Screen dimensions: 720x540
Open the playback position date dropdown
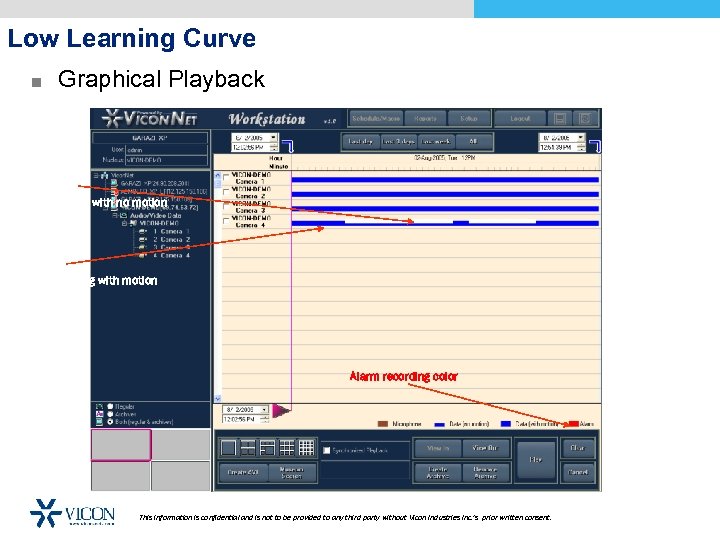point(264,410)
